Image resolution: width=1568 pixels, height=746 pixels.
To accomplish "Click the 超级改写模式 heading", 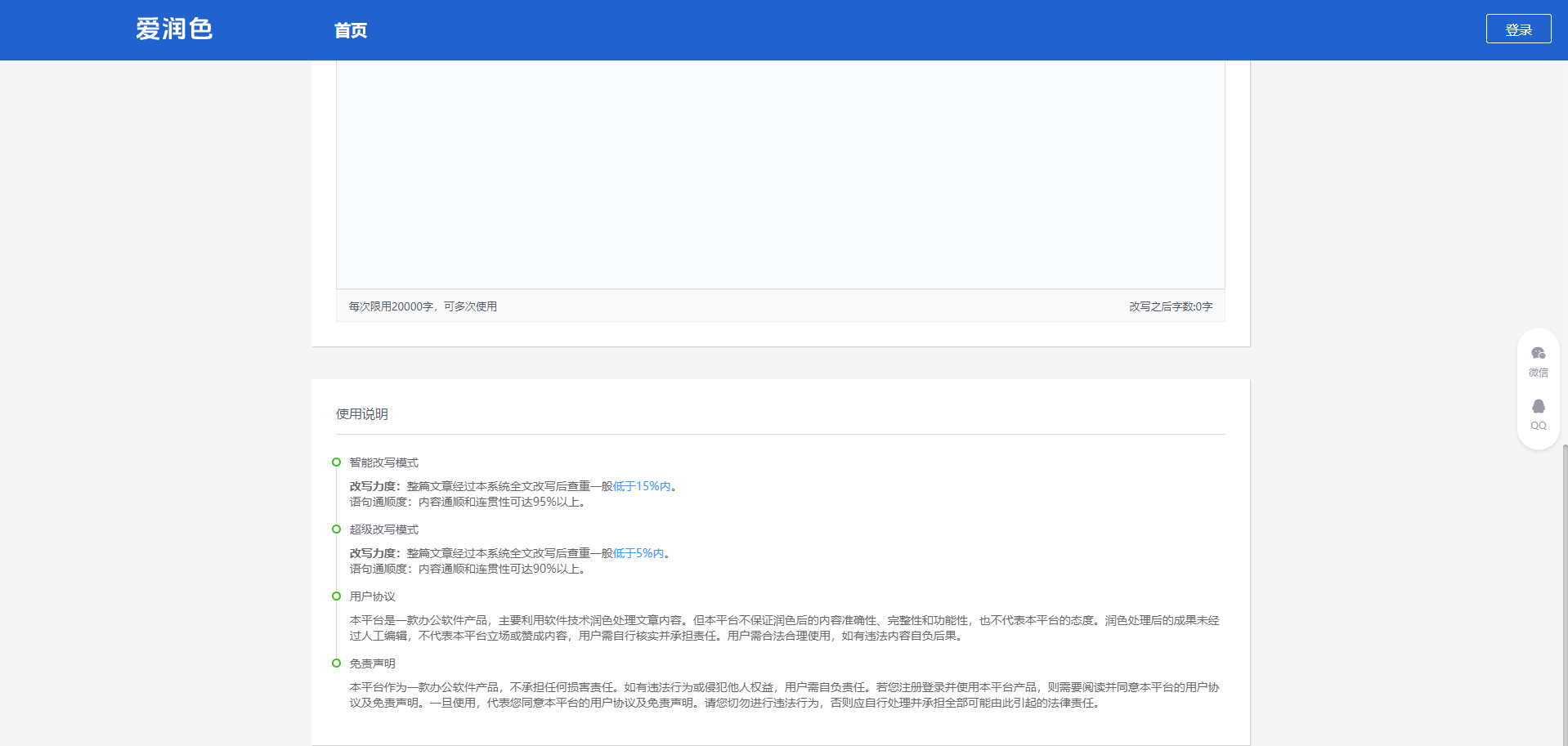I will (384, 529).
